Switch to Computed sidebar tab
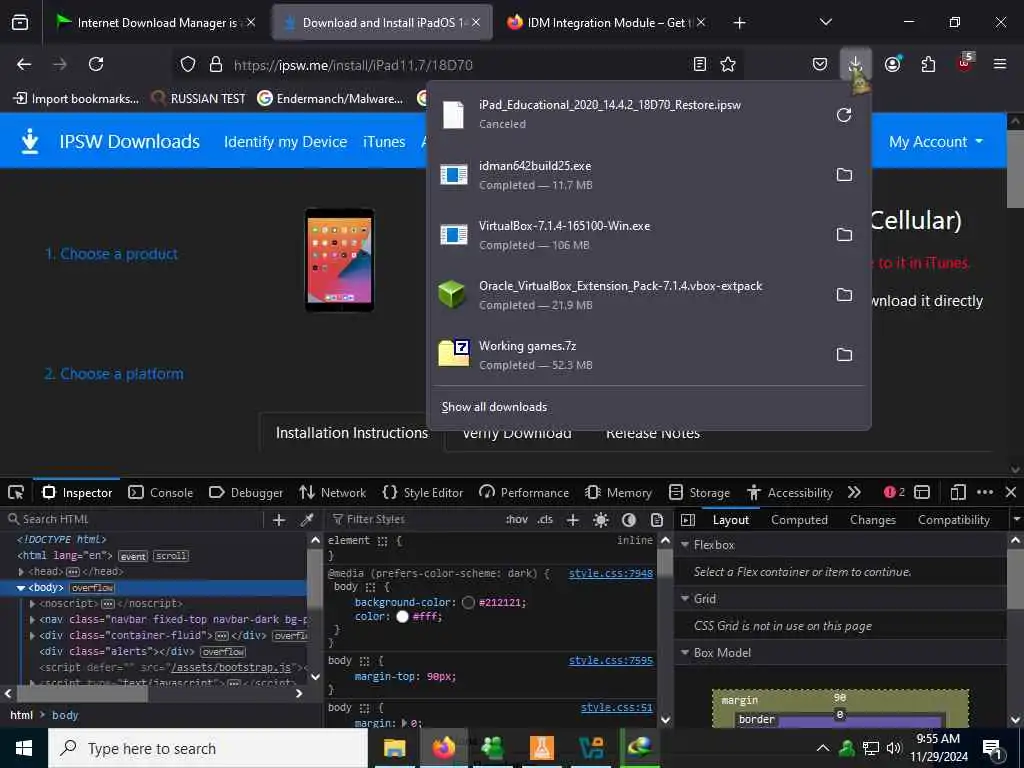The height and width of the screenshot is (768, 1024). coord(799,520)
